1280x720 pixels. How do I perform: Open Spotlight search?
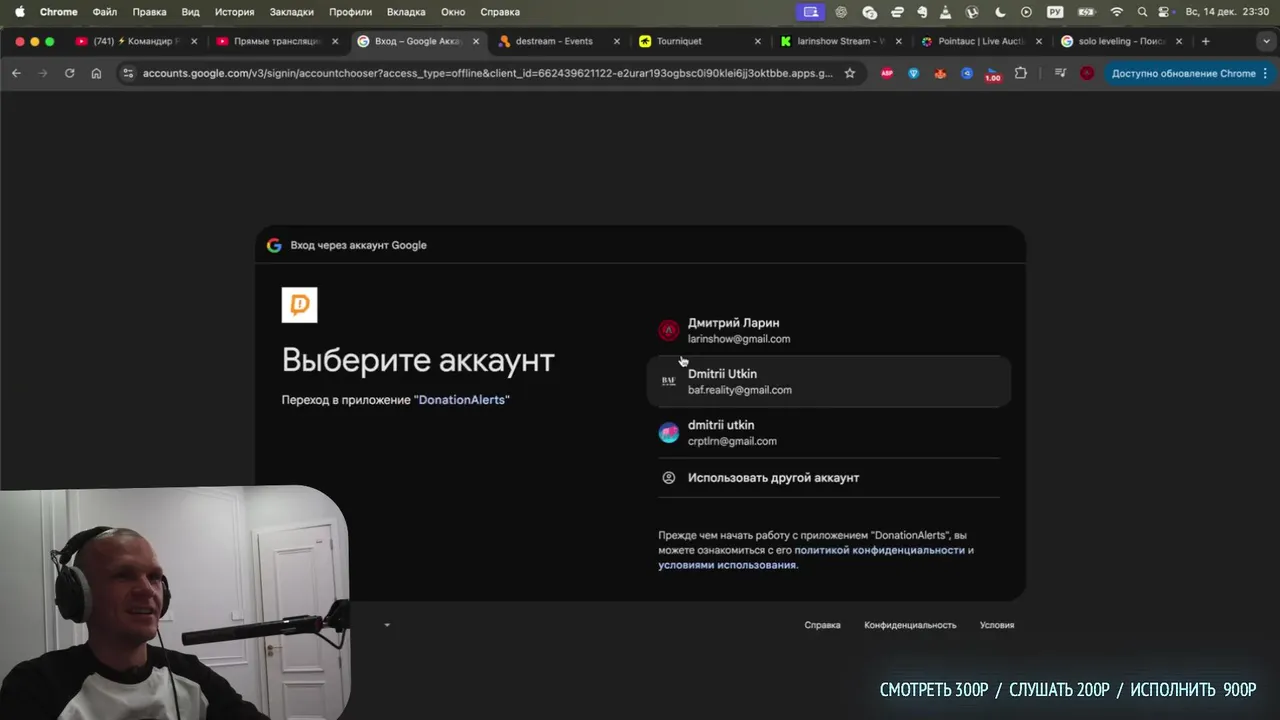click(1142, 12)
